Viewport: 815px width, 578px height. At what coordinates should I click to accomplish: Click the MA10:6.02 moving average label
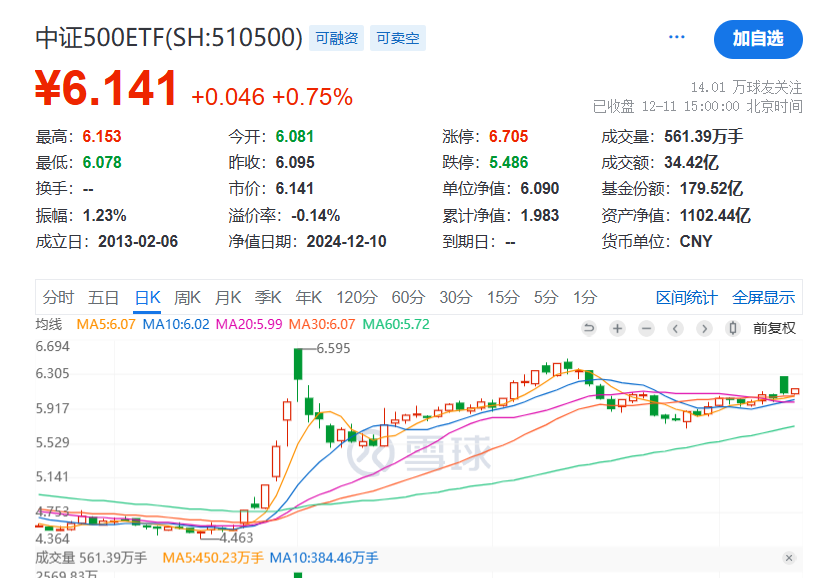pos(176,324)
